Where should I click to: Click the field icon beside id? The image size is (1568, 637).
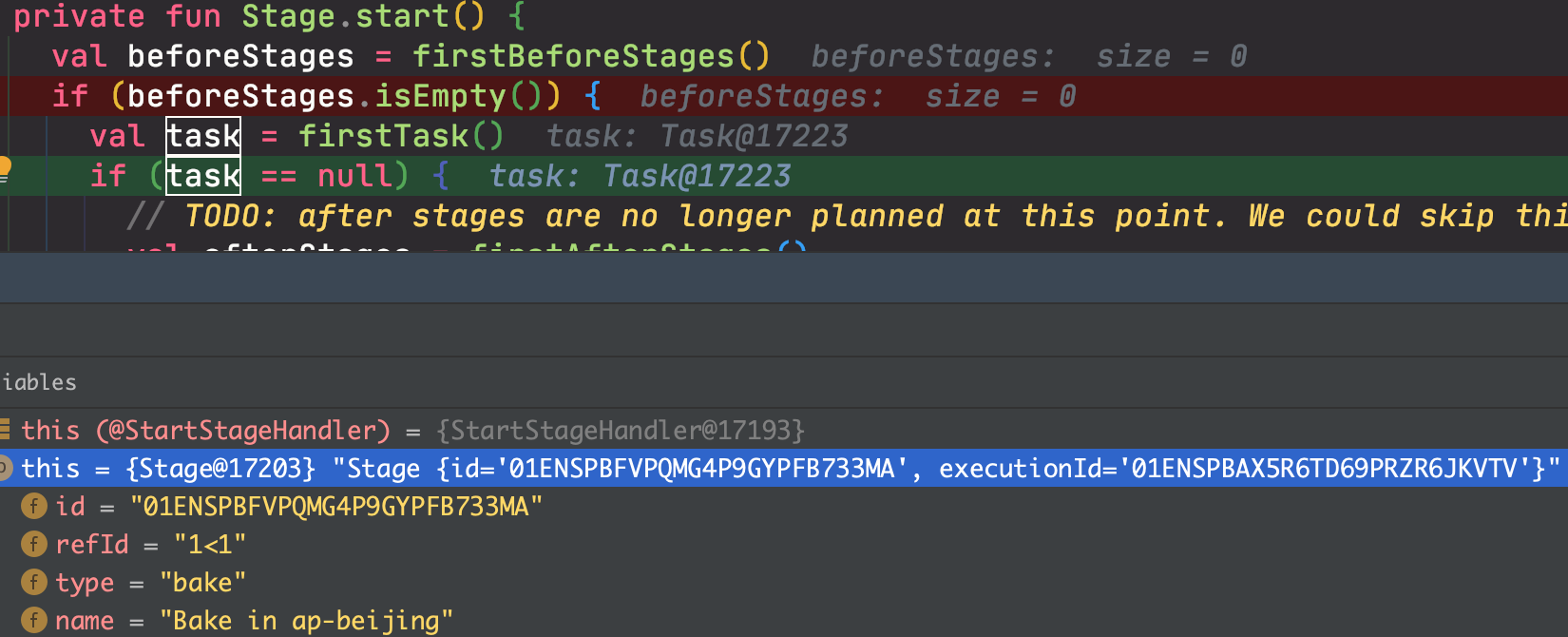pyautogui.click(x=33, y=506)
